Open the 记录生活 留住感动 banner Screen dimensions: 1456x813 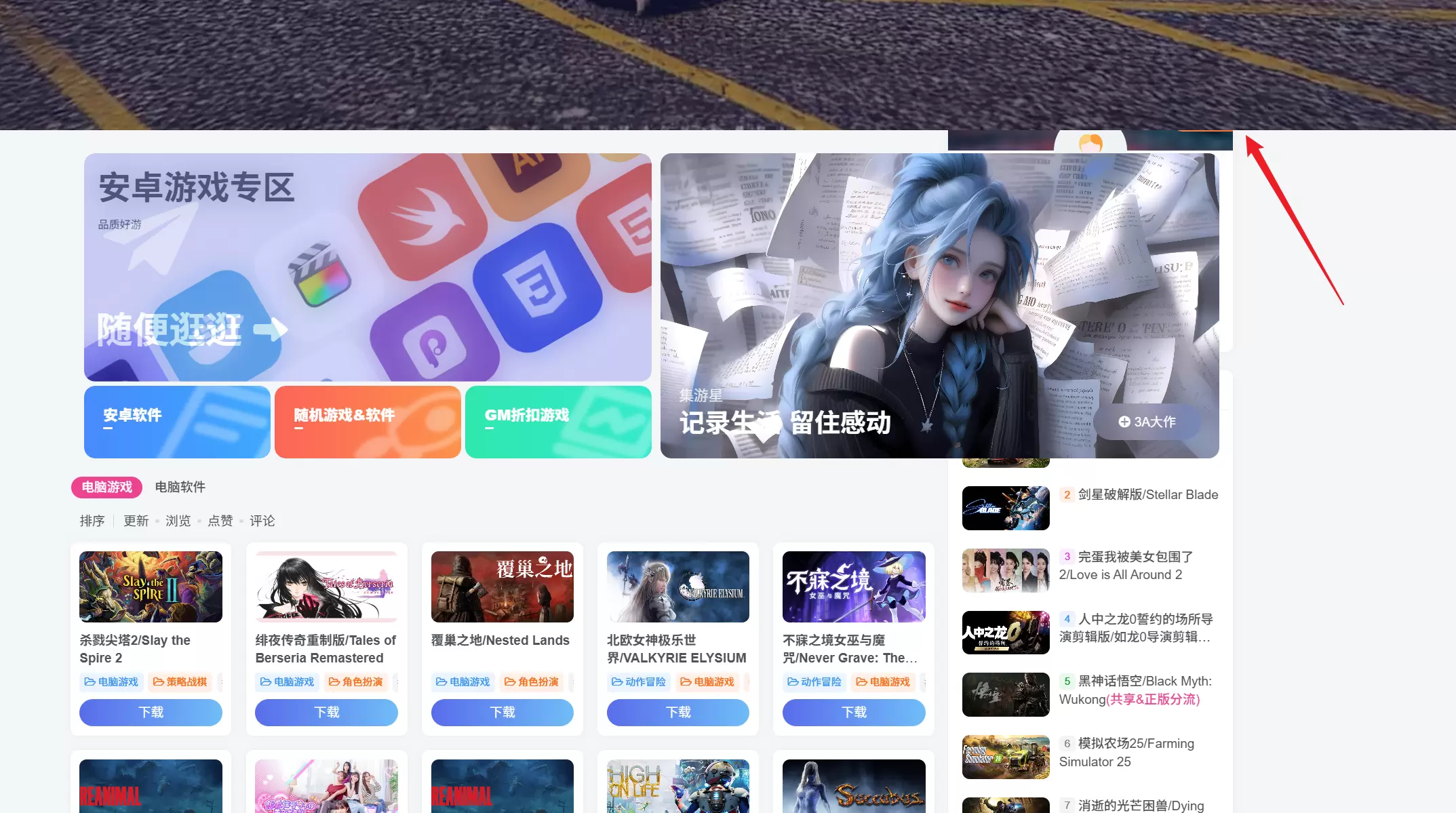(939, 305)
